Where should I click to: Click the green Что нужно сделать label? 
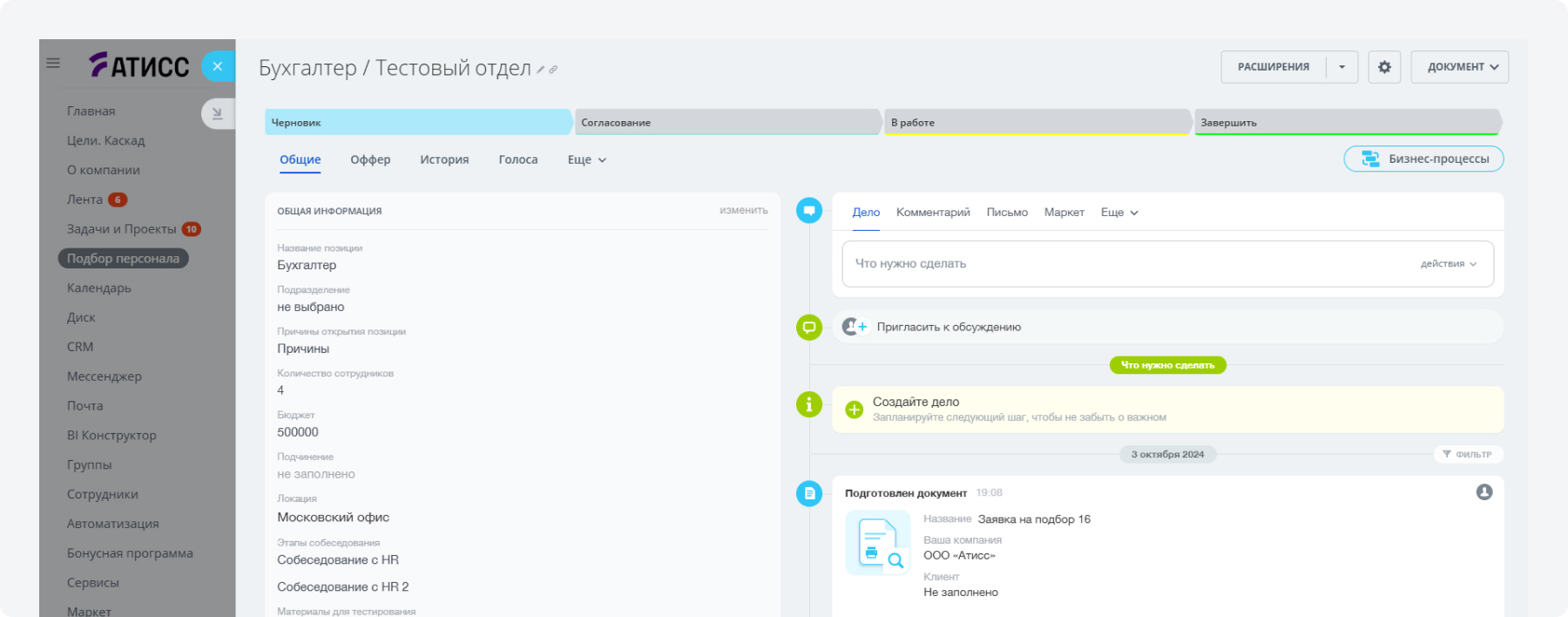1167,365
